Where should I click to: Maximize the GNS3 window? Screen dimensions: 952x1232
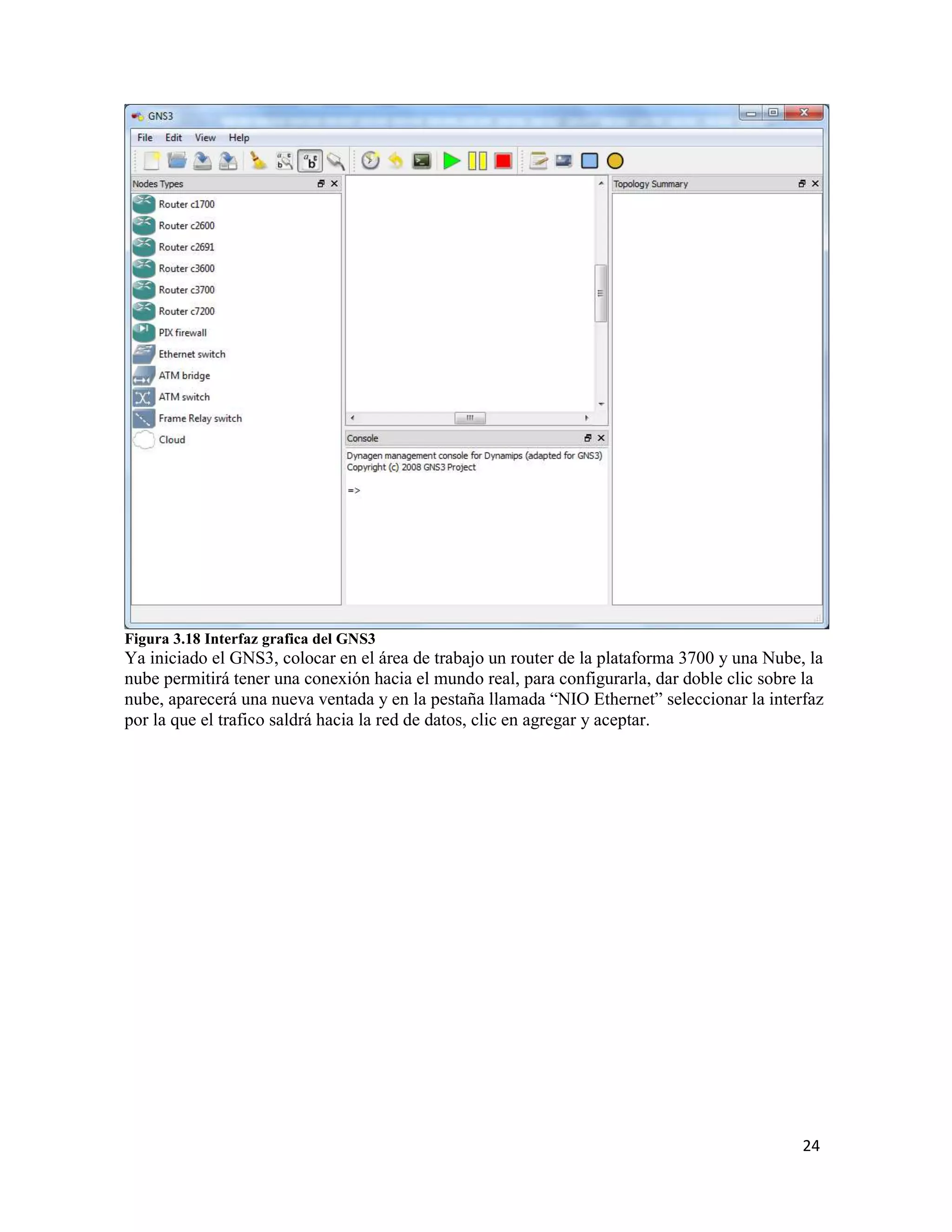[773, 113]
